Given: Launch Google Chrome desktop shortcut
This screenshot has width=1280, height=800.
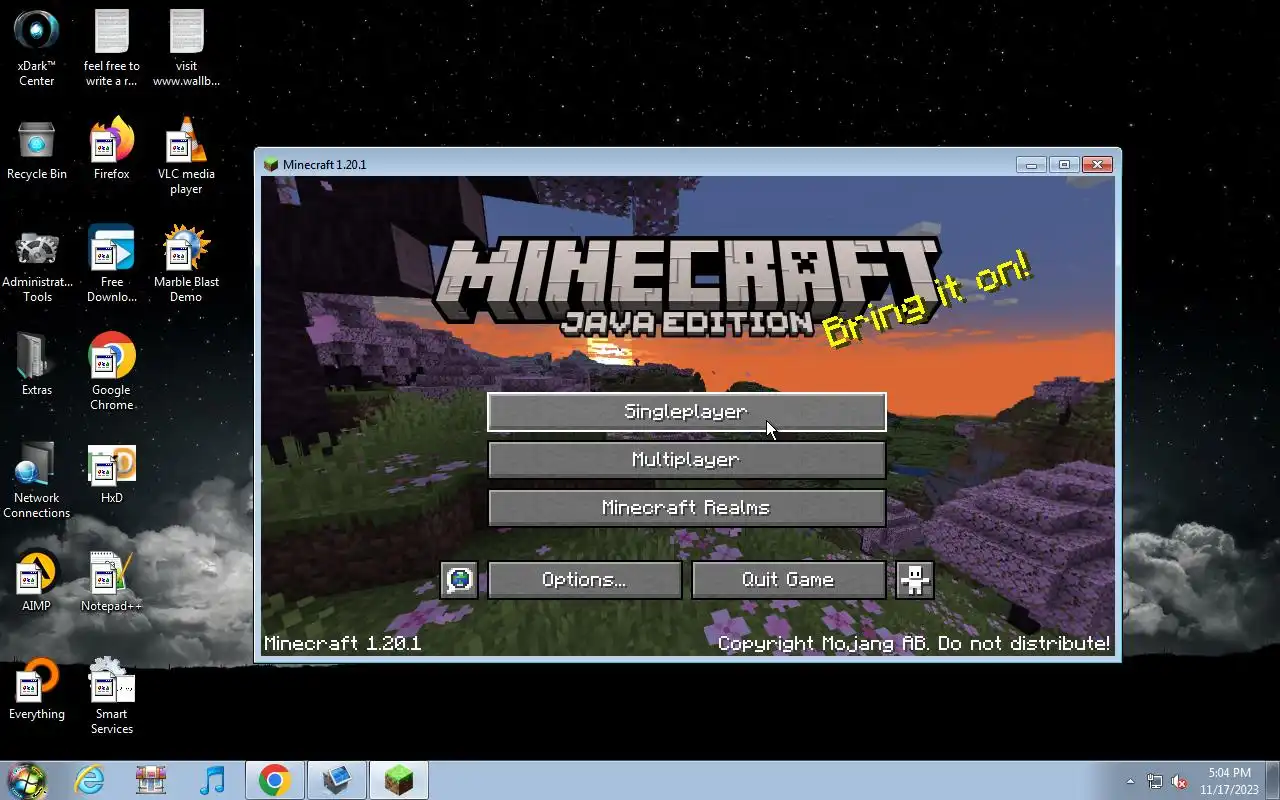Looking at the screenshot, I should point(112,372).
